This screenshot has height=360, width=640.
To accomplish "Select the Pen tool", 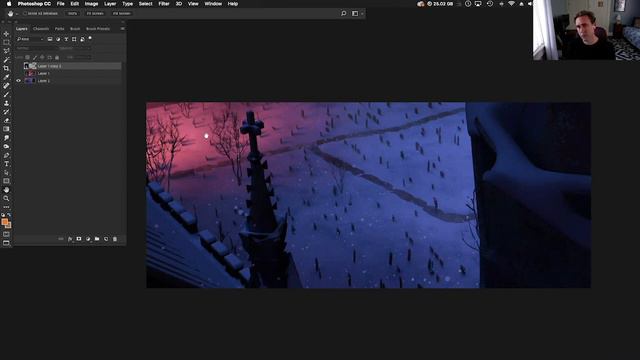I will (x=6, y=155).
